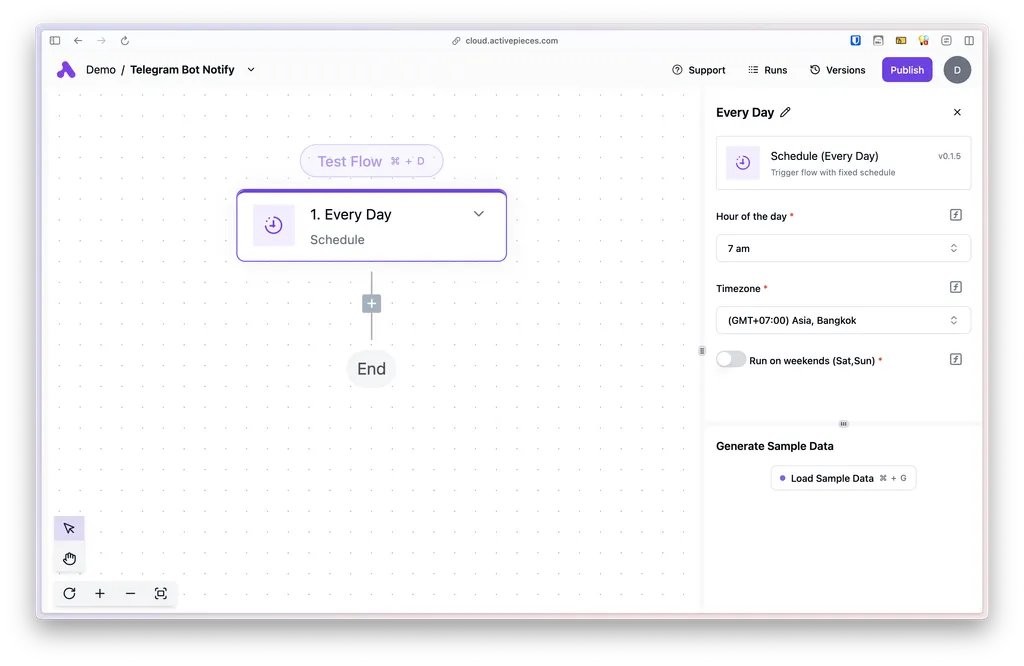This screenshot has width=1024, height=666.
Task: Open the Bitwarden extension icon
Action: [856, 40]
